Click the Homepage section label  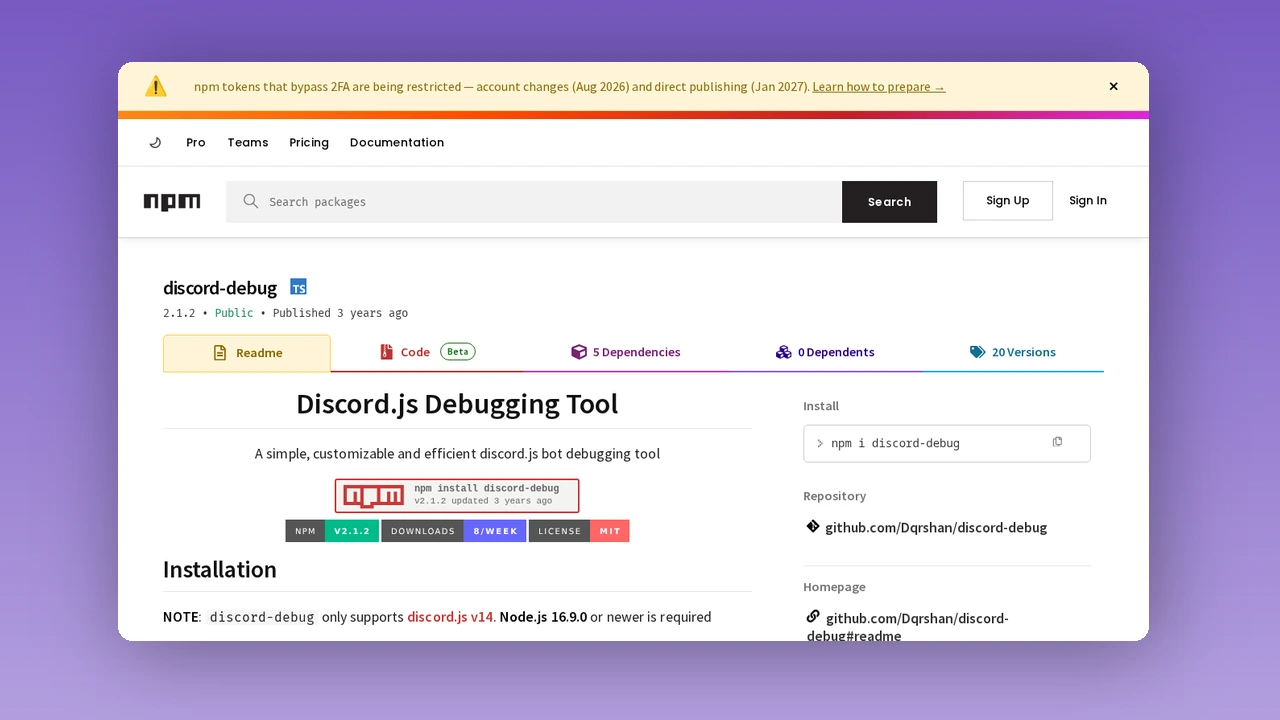click(x=834, y=587)
